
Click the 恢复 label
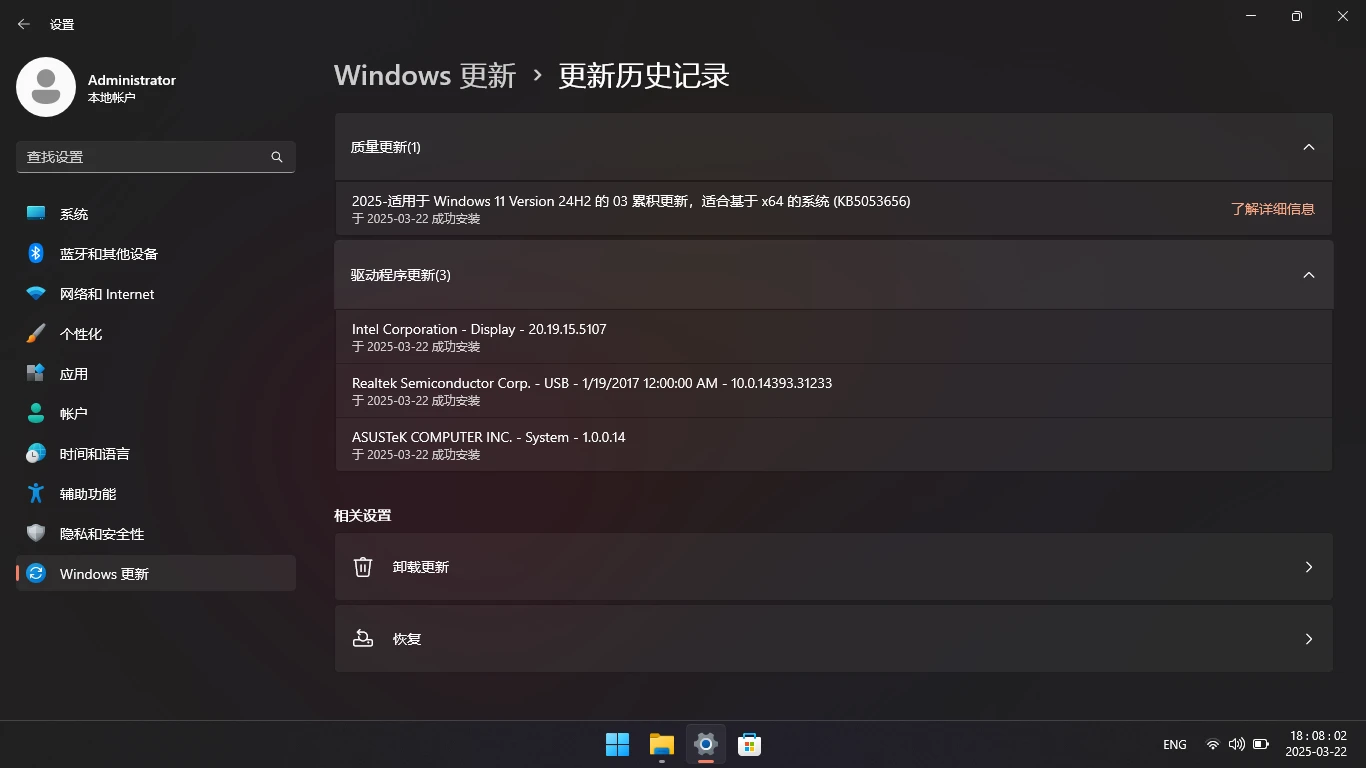click(x=407, y=639)
